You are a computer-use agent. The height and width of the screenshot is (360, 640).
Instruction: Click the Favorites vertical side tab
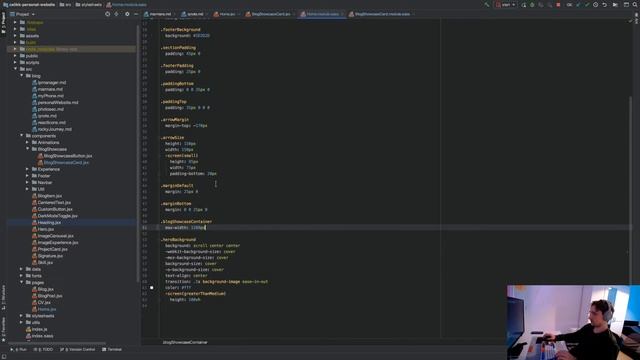[3, 329]
